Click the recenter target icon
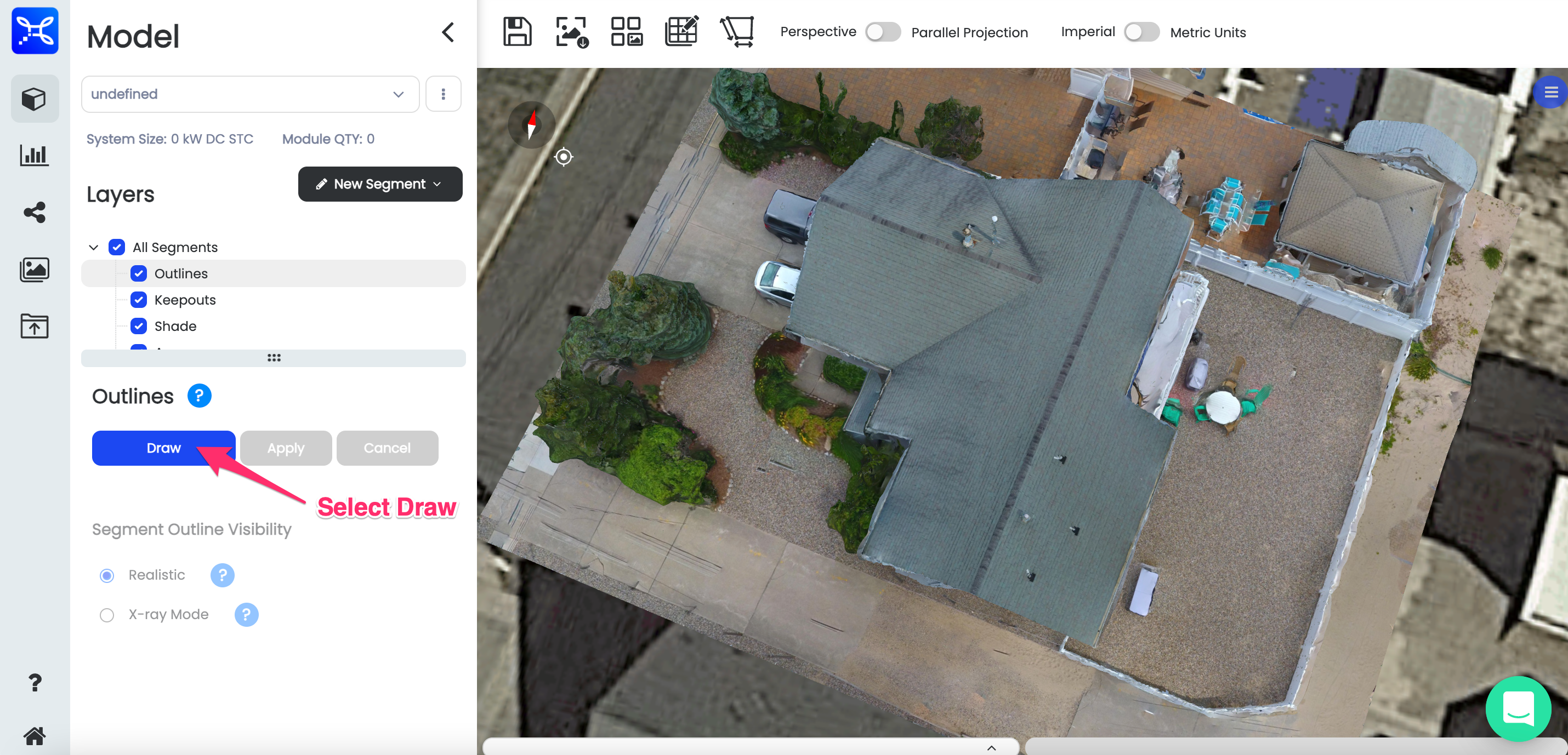Viewport: 1568px width, 755px height. tap(564, 157)
